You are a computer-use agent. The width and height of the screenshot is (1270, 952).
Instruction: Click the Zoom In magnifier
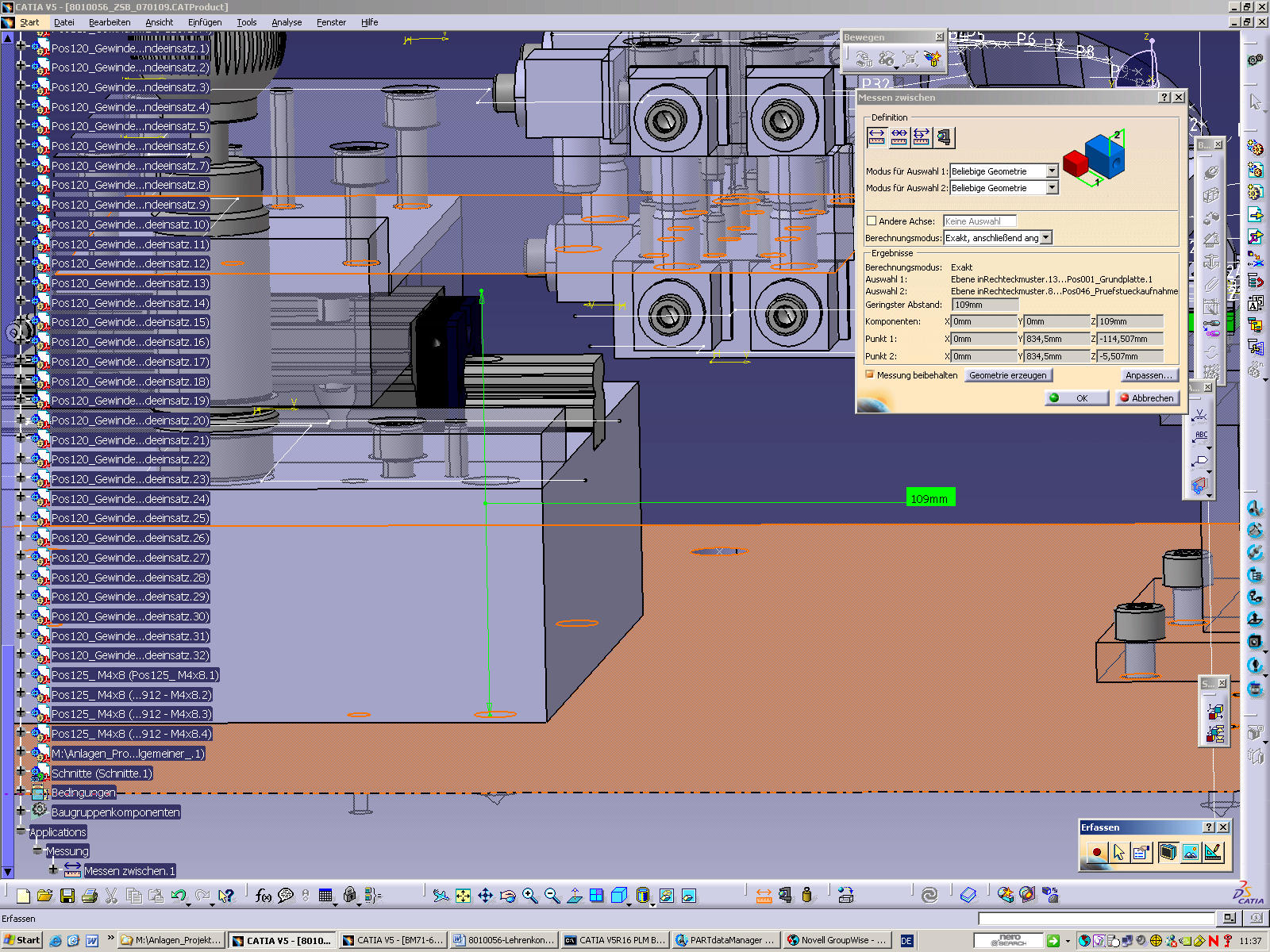click(530, 896)
